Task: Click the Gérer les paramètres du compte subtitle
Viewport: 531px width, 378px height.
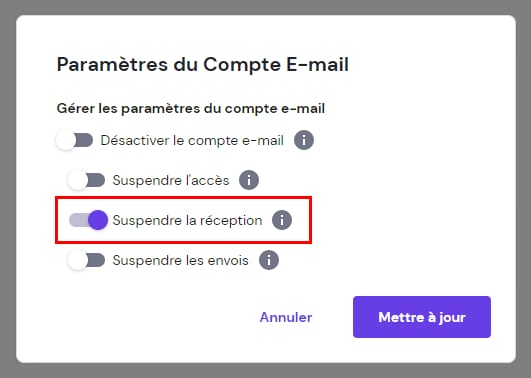Action: (x=191, y=109)
